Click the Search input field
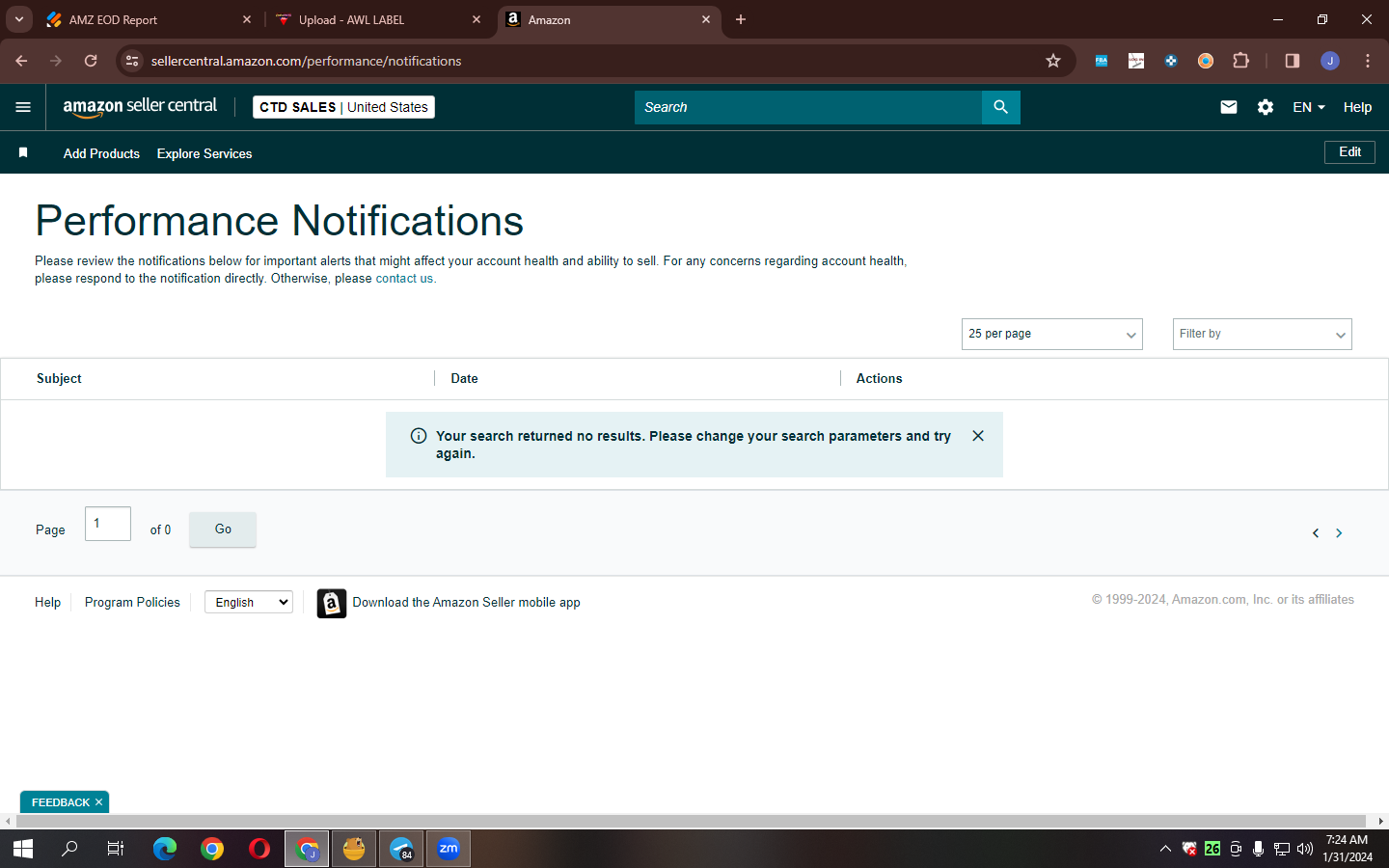Viewport: 1389px width, 868px height. 808,107
